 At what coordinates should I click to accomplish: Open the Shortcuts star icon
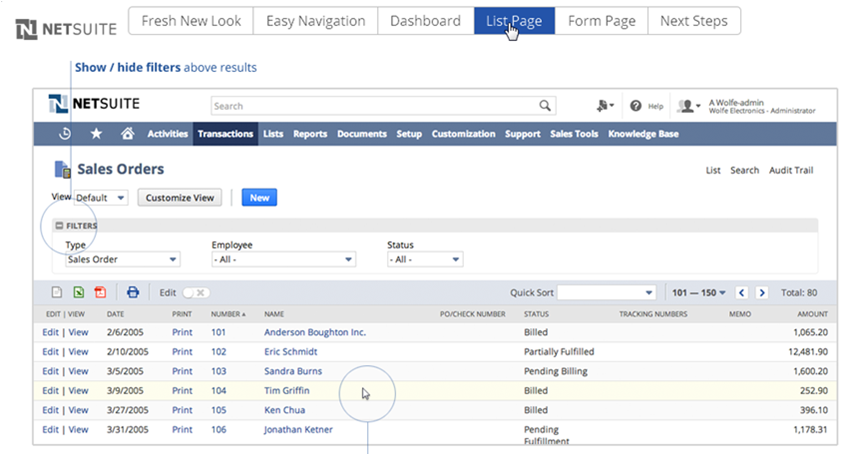96,134
